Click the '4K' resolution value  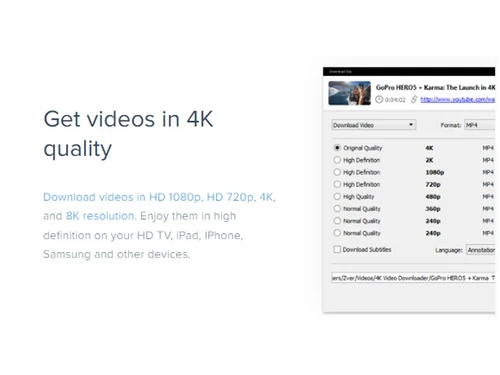(429, 148)
